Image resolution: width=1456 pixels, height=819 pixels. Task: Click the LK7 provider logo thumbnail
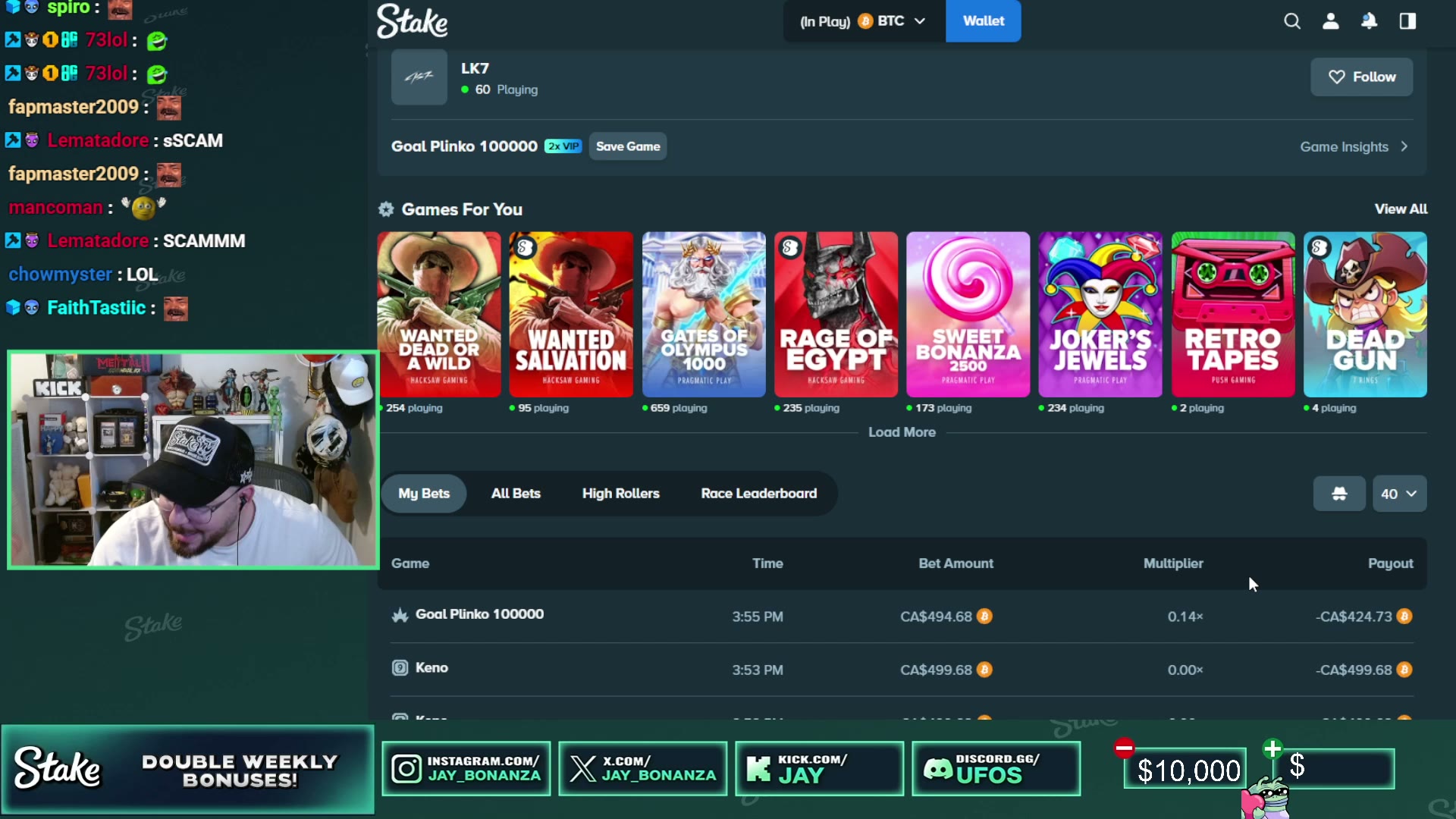pyautogui.click(x=419, y=77)
